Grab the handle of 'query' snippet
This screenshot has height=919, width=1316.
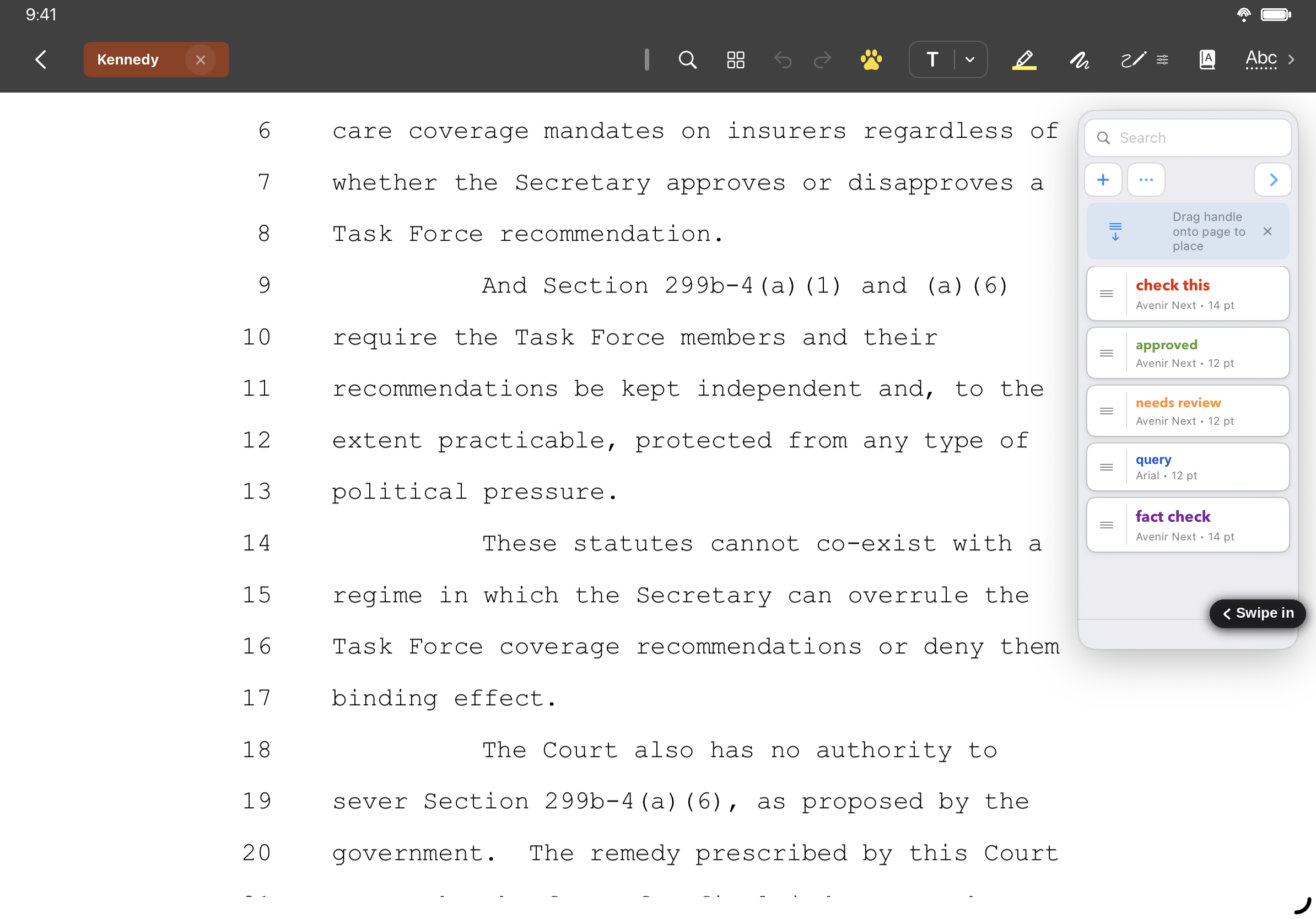click(1106, 467)
